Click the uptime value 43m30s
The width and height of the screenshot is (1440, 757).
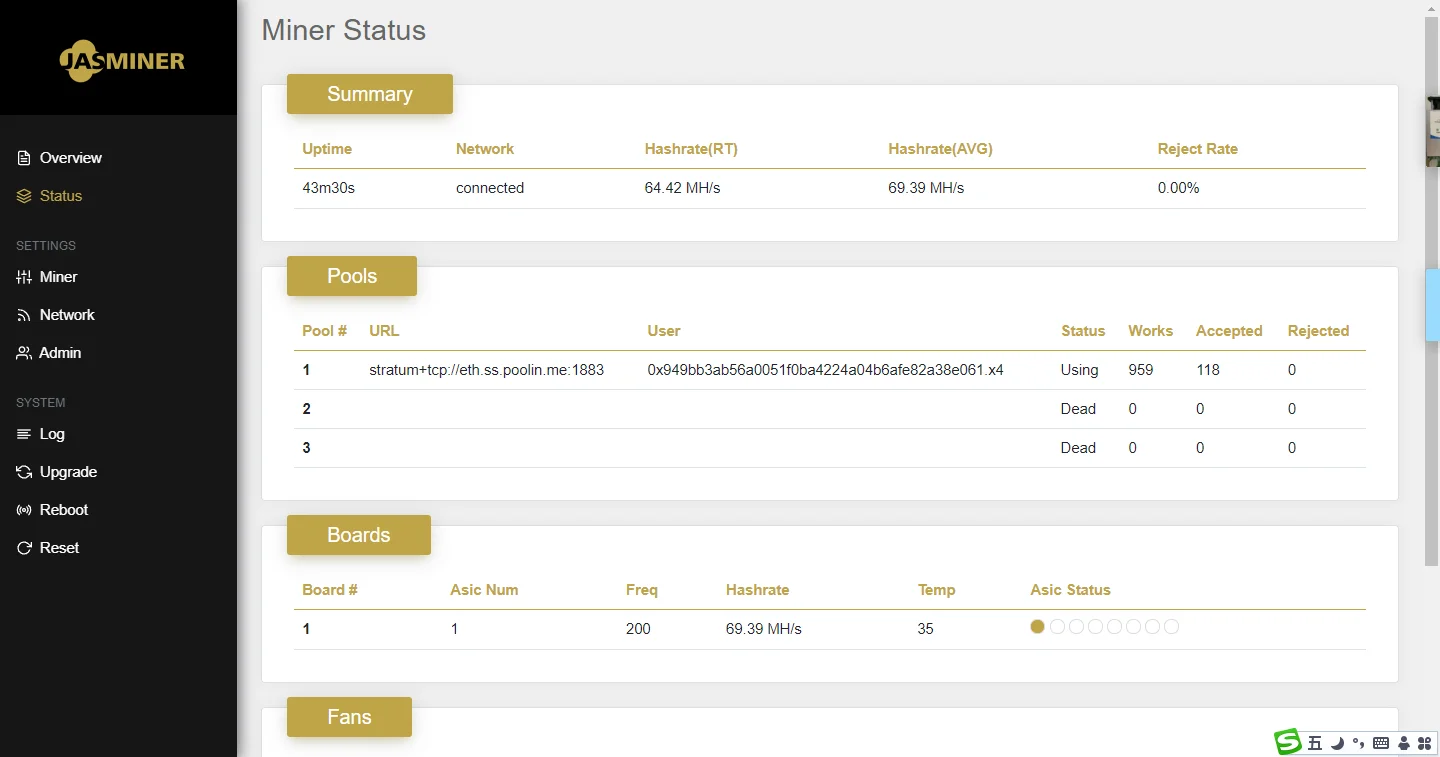(x=329, y=188)
